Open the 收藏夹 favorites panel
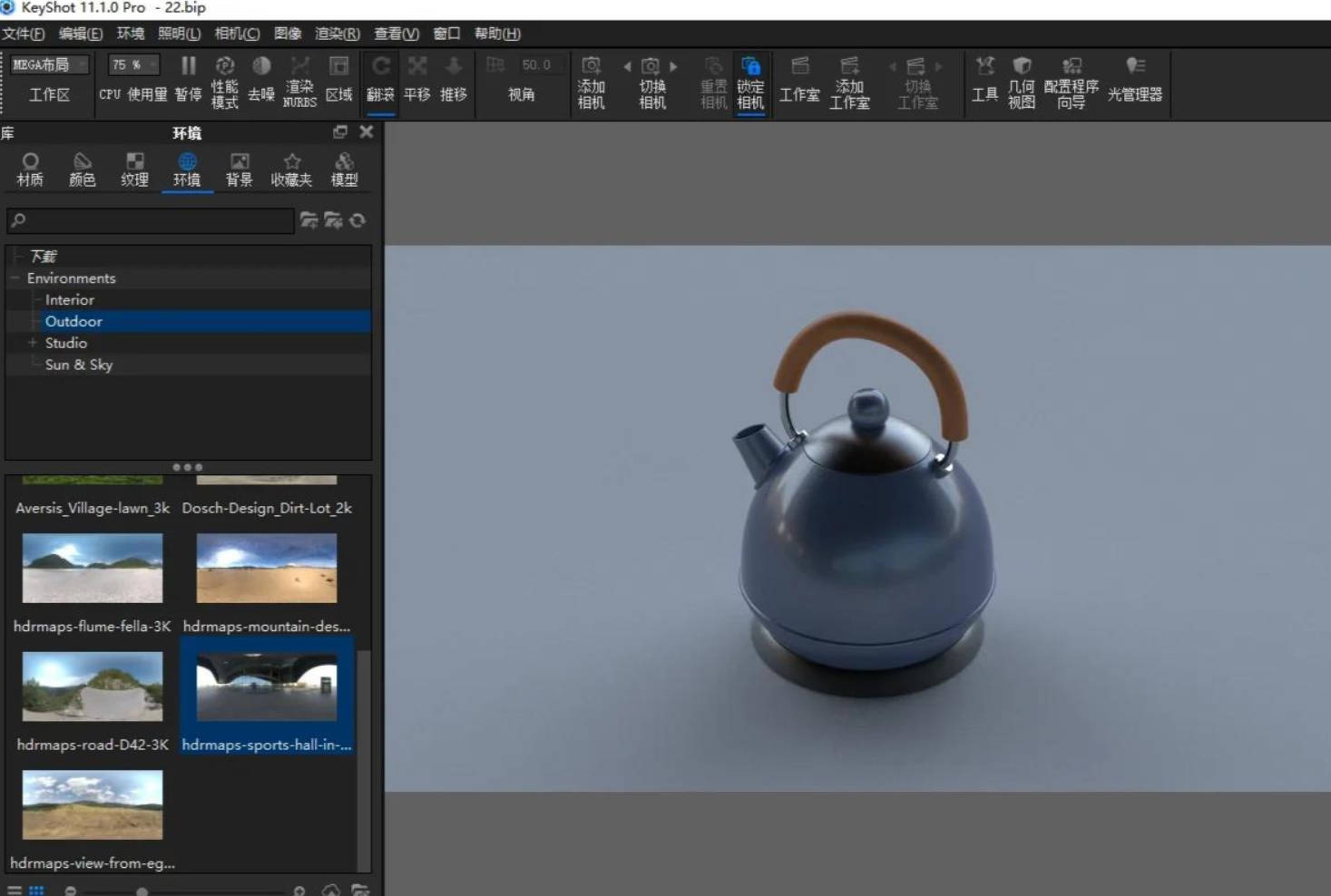The width and height of the screenshot is (1331, 896). tap(291, 169)
